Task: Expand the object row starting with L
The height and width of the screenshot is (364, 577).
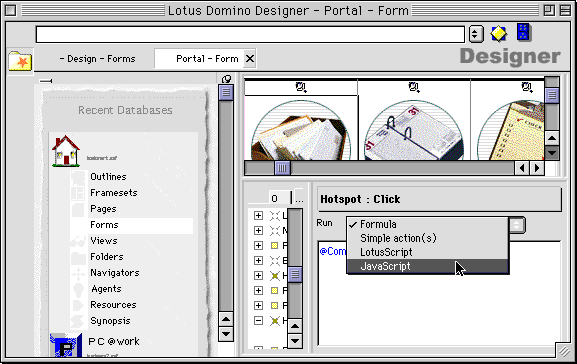Action: tap(258, 216)
